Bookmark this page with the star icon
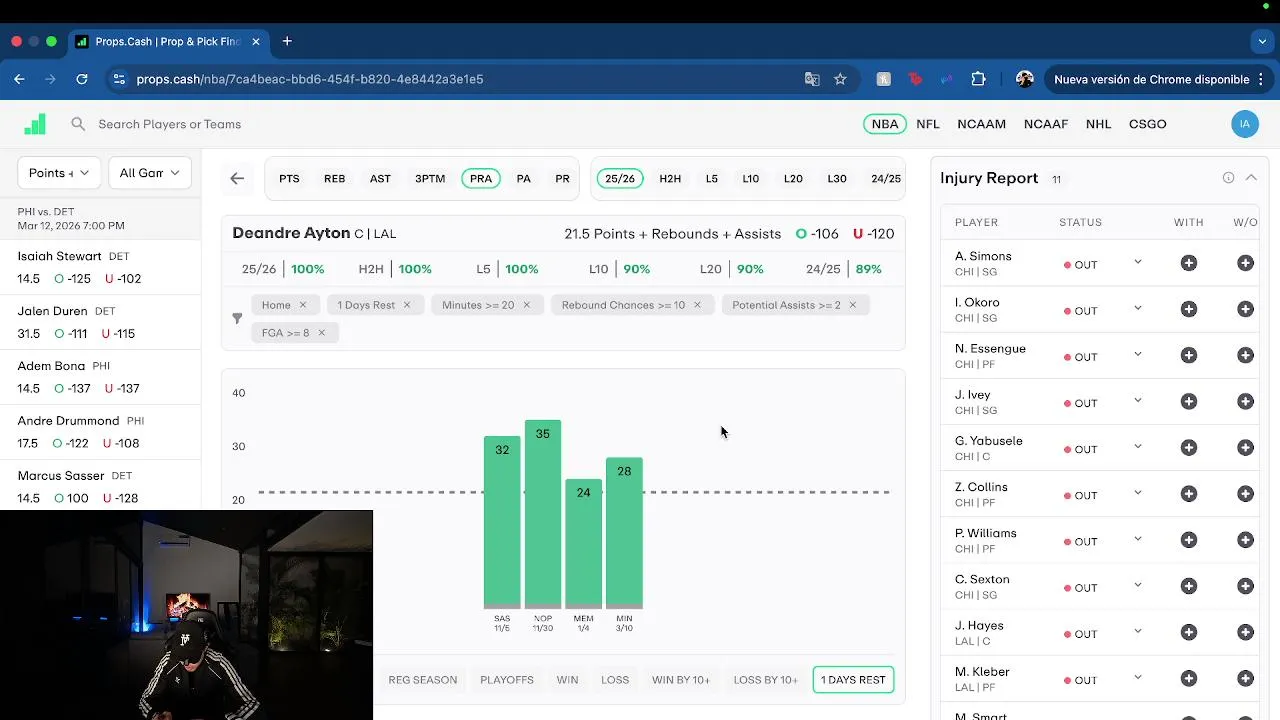 840,79
